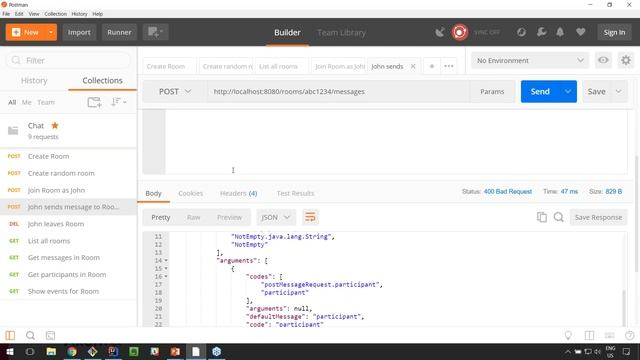Click the blue Send button

[540, 91]
